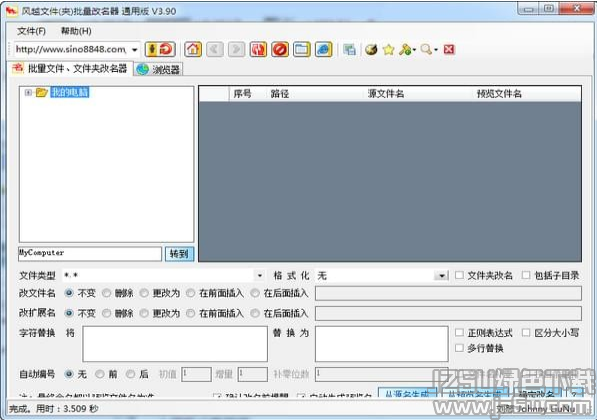Click the yellow star favorites icon
The width and height of the screenshot is (597, 420).
(389, 50)
